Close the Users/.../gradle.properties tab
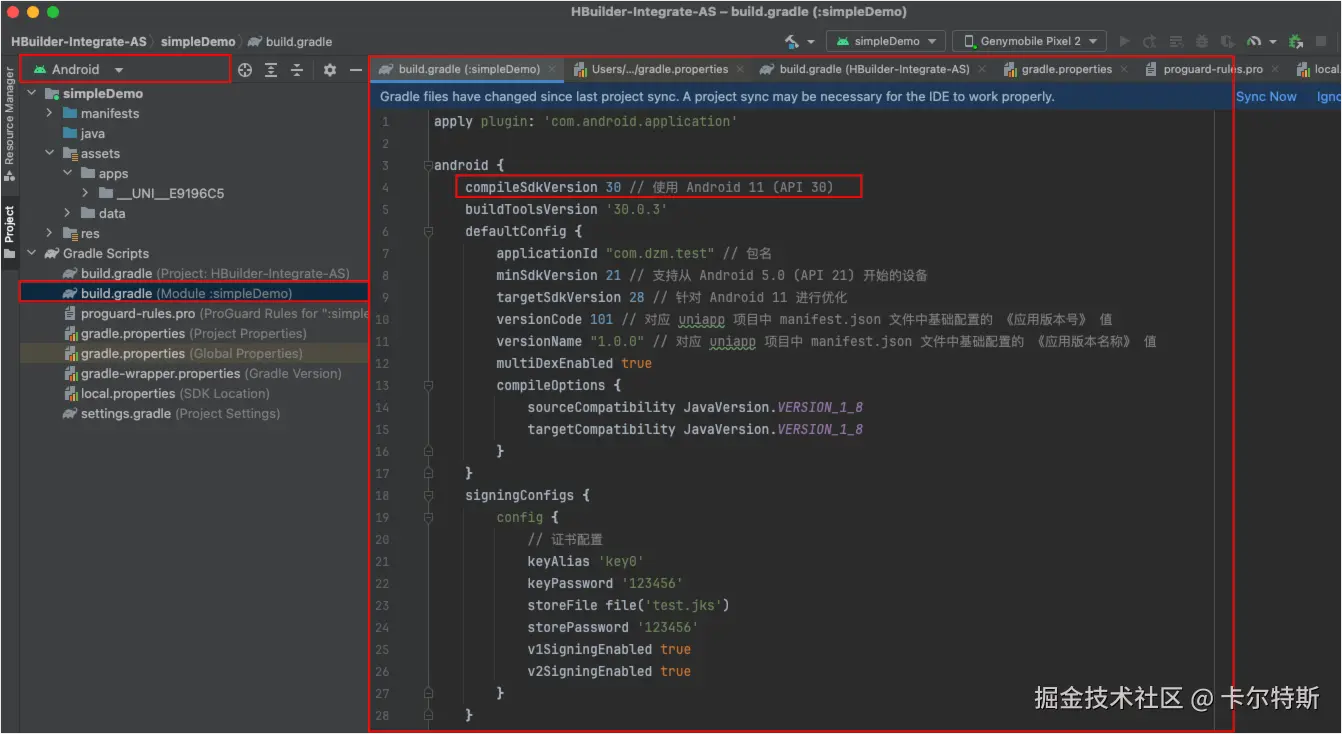1342x734 pixels. [740, 70]
